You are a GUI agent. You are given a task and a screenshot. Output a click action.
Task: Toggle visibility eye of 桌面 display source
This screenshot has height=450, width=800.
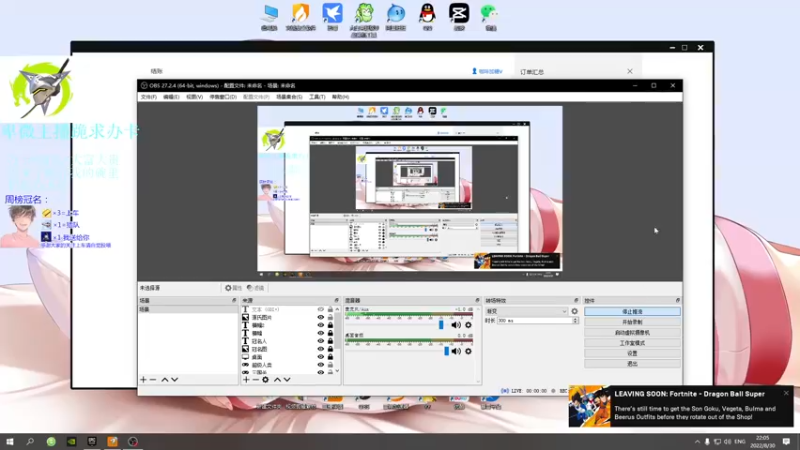tap(320, 357)
